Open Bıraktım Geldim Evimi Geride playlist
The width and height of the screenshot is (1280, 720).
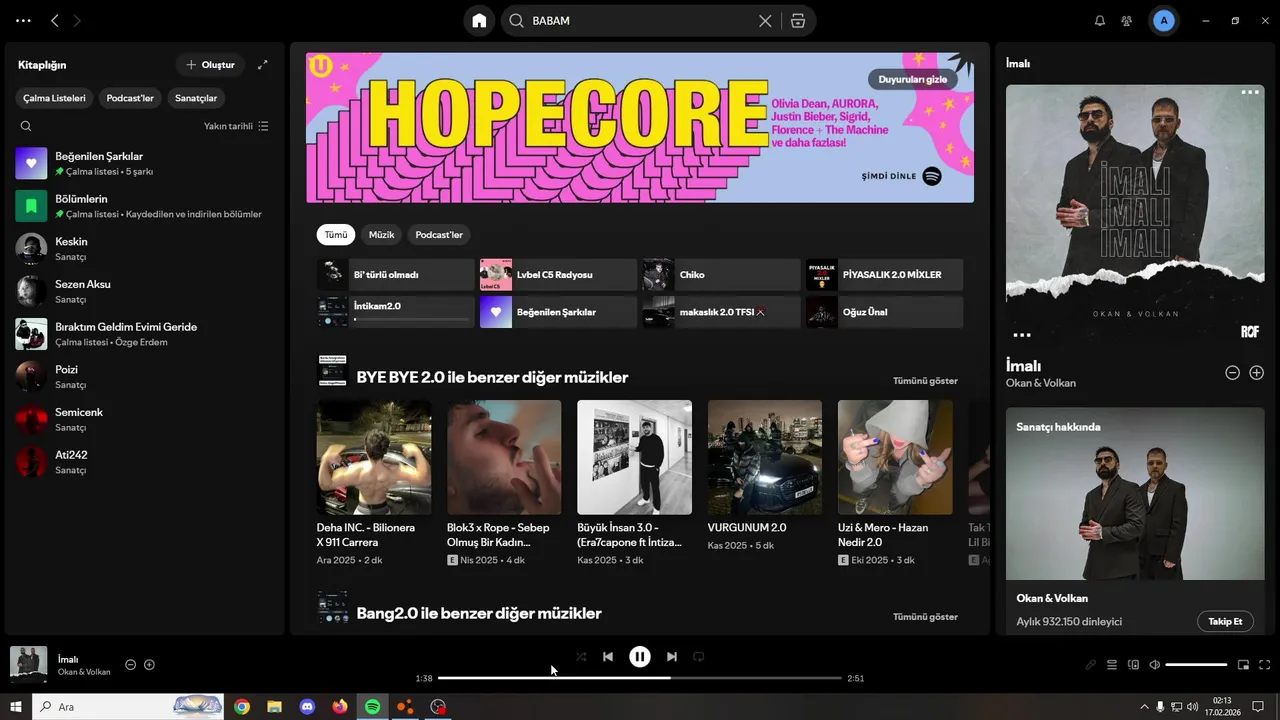[145, 334]
